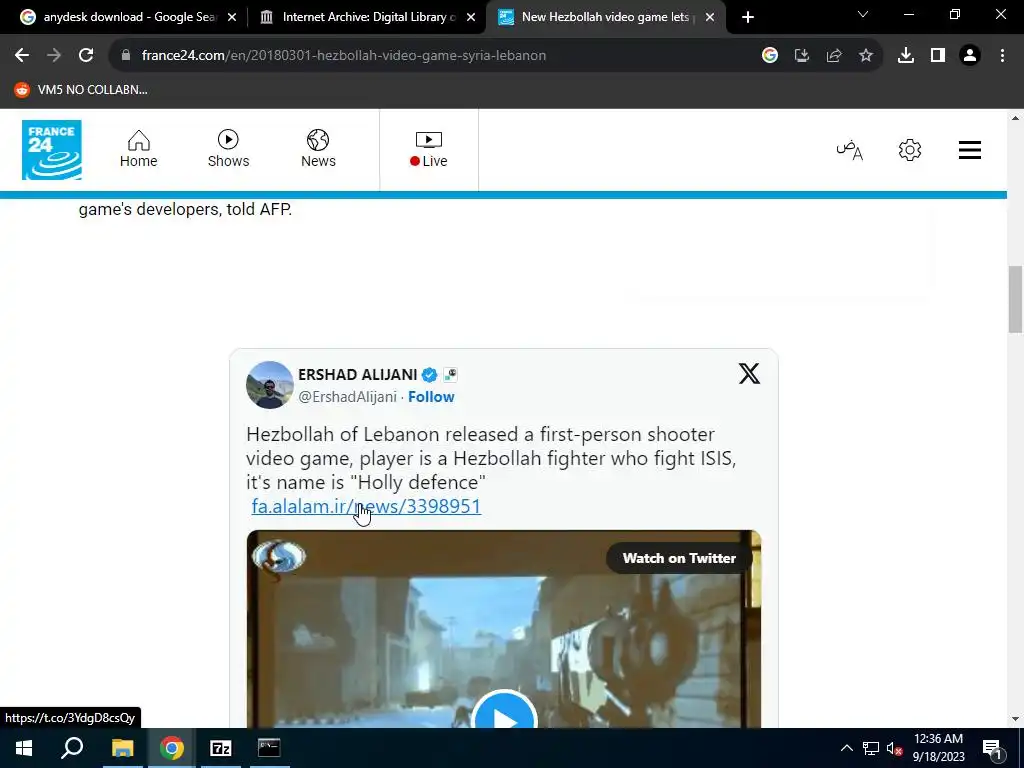Share this page via the share icon
Viewport: 1024px width, 768px height.
834,56
